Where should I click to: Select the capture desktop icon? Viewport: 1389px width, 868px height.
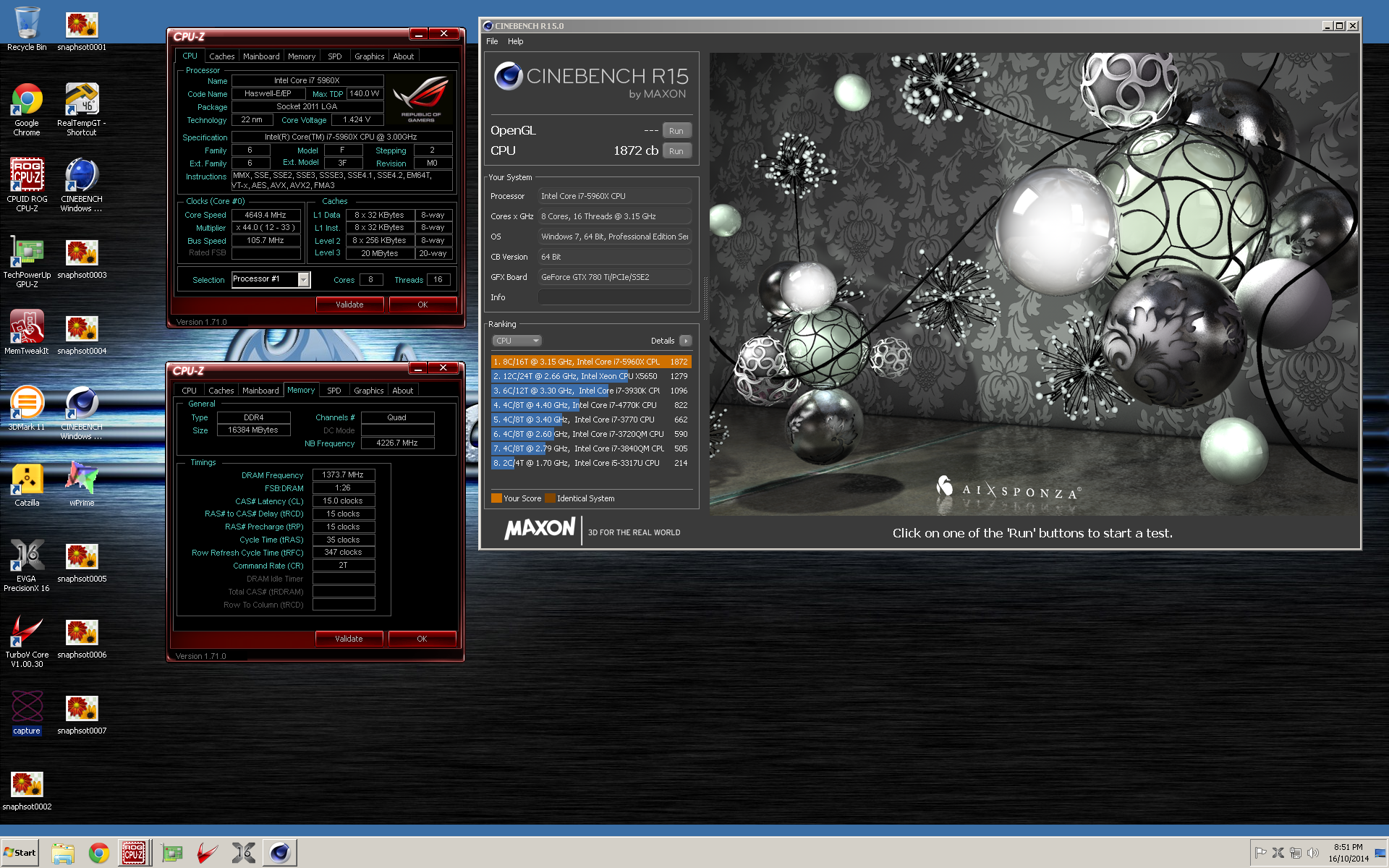(27, 712)
